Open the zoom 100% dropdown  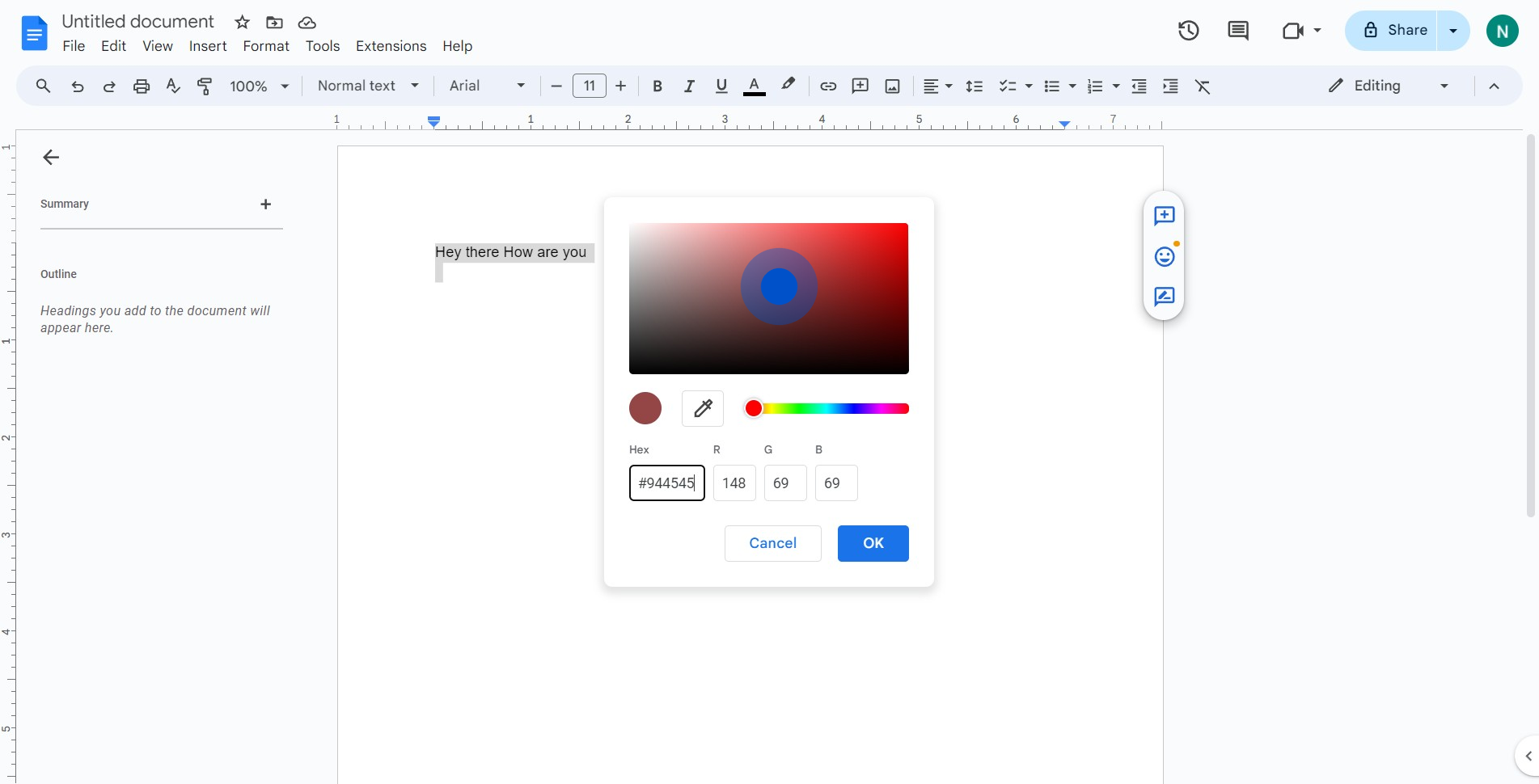pyautogui.click(x=260, y=86)
